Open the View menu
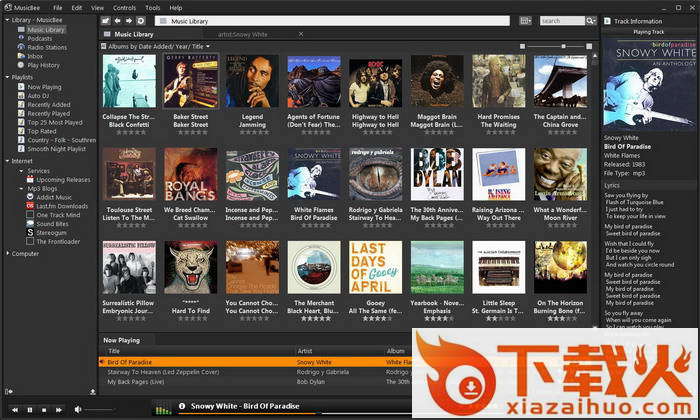This screenshot has width=700, height=420. 97,8
